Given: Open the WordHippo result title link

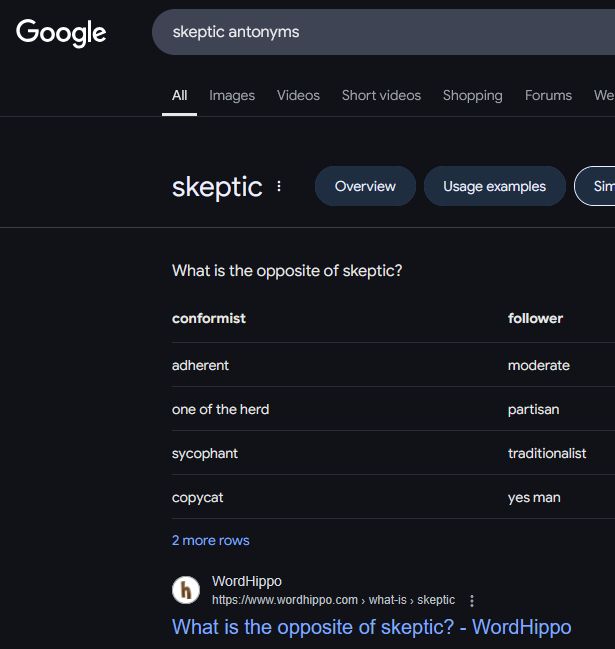Looking at the screenshot, I should tap(371, 627).
